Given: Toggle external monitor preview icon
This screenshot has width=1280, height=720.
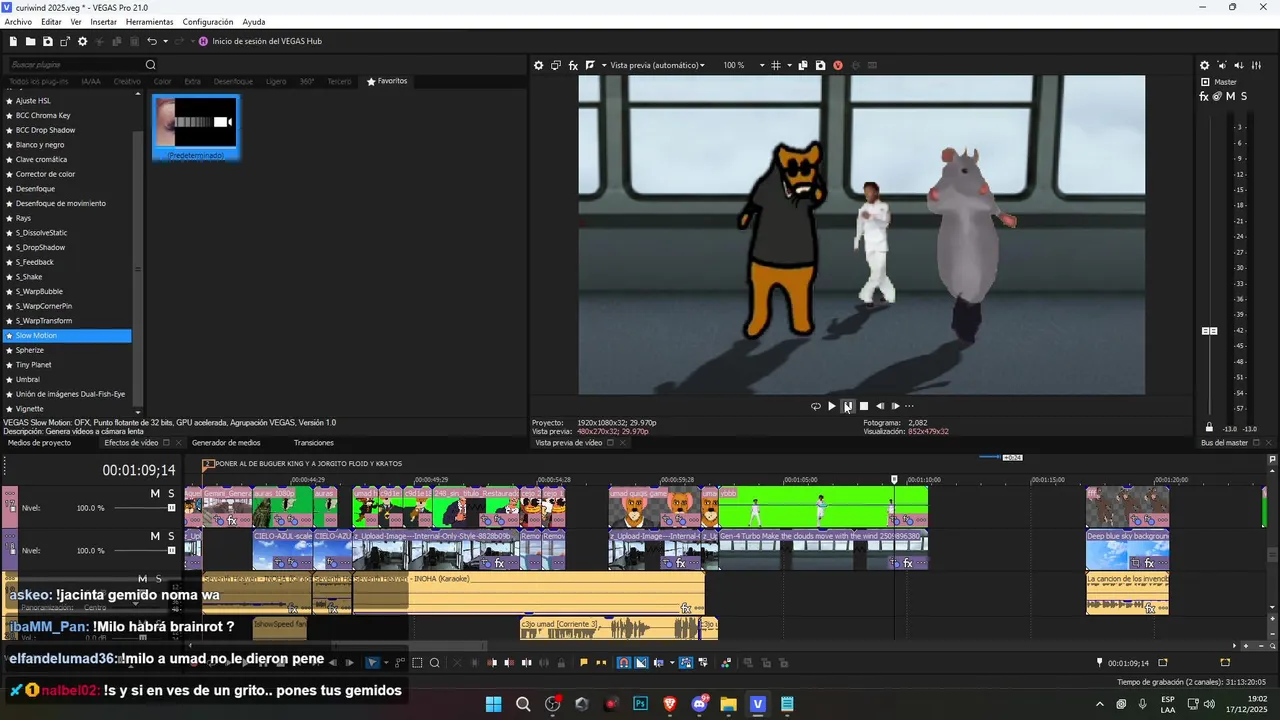Looking at the screenshot, I should pos(556,65).
